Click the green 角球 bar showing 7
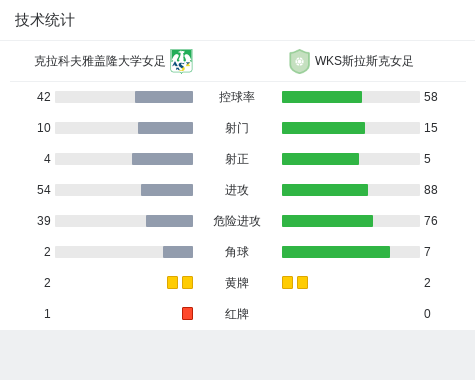This screenshot has width=475, height=380. click(x=336, y=252)
